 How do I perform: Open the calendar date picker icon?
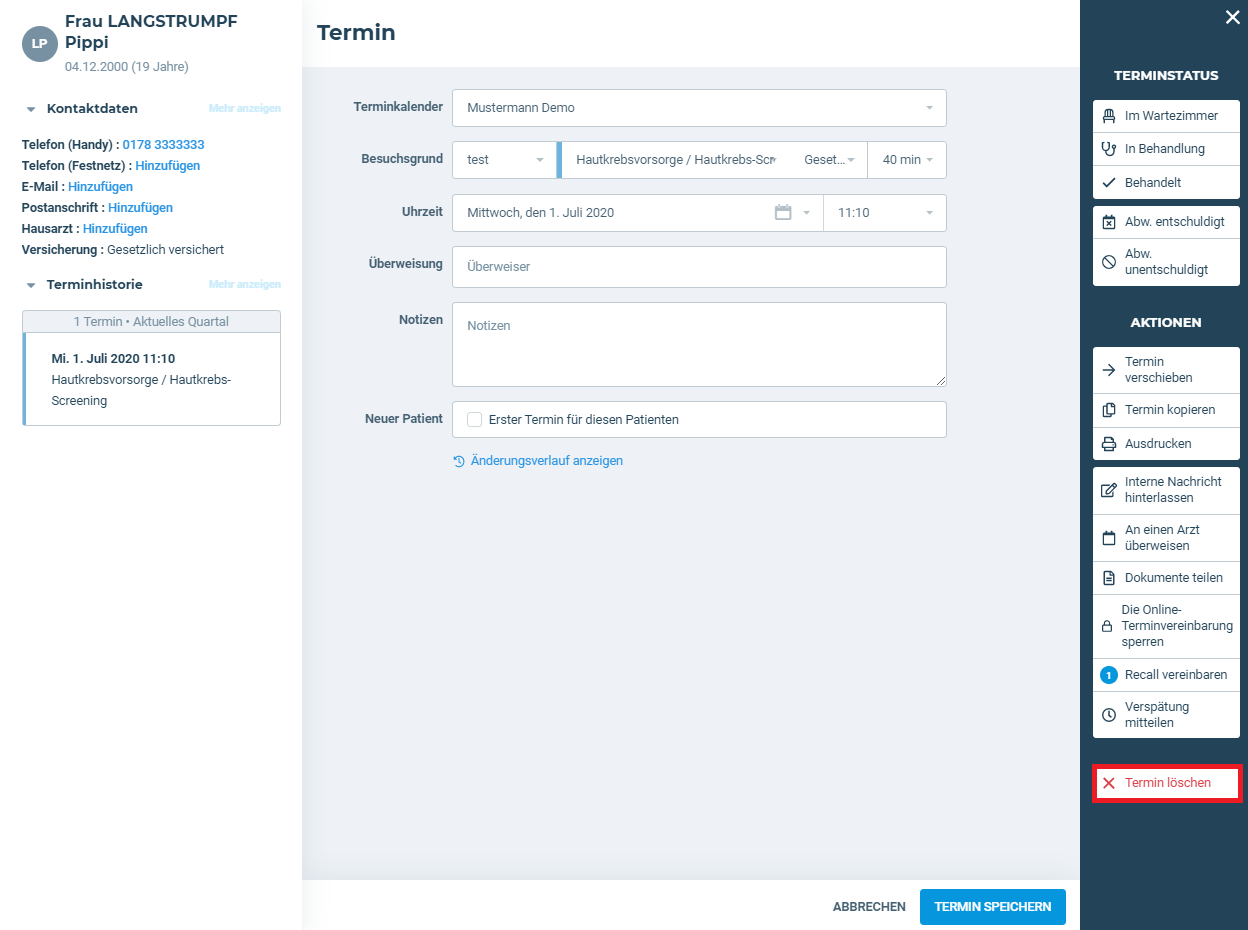pos(783,213)
